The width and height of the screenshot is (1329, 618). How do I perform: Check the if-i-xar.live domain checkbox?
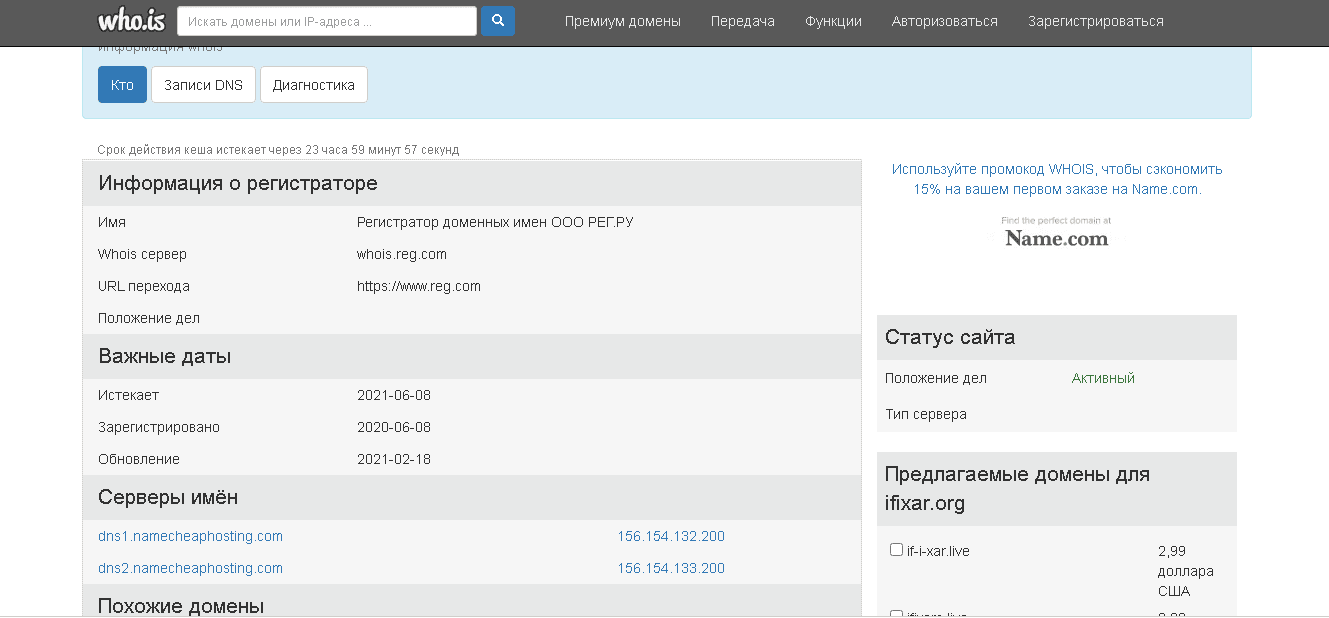pos(896,549)
